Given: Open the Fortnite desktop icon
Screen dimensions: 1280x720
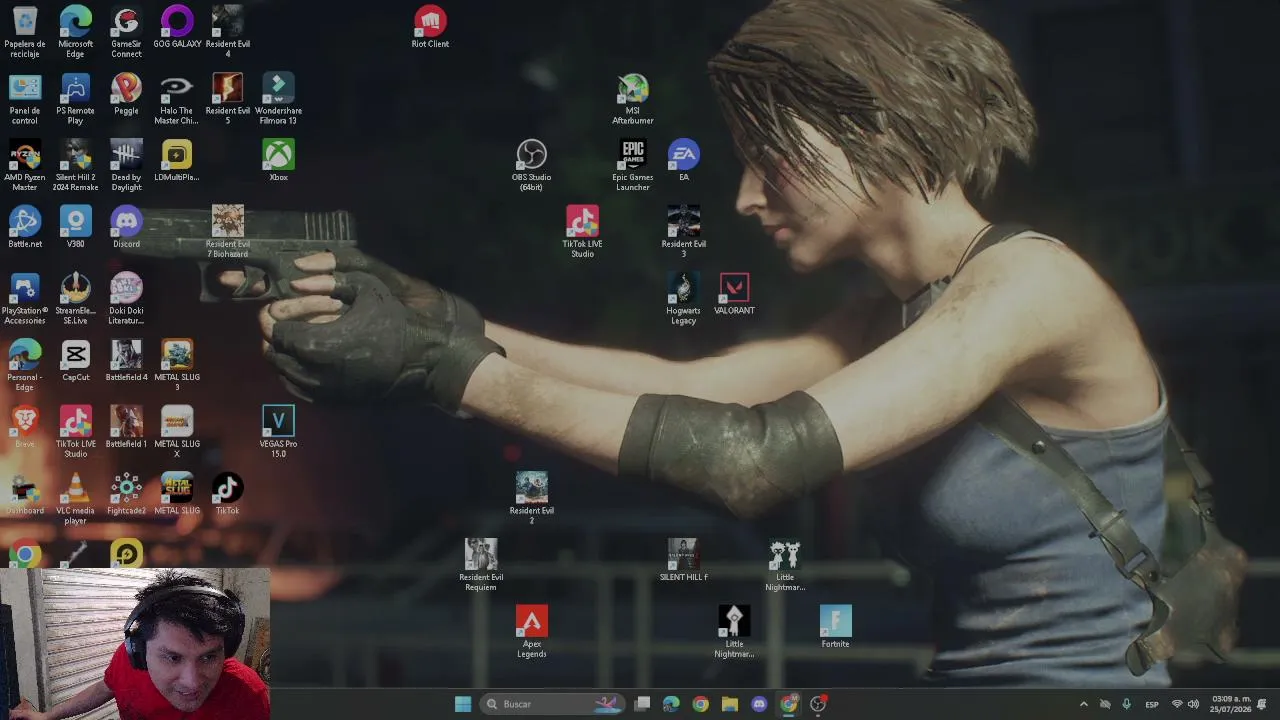Looking at the screenshot, I should tap(835, 628).
